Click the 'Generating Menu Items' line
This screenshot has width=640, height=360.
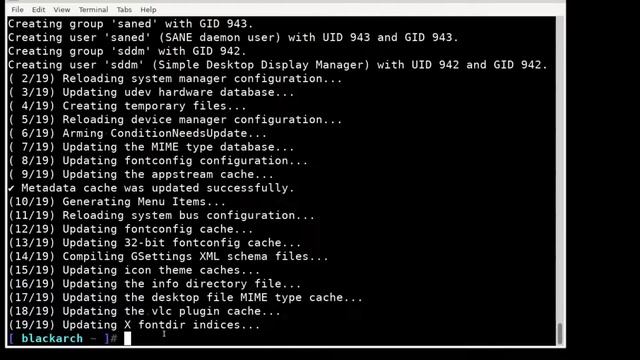(117, 202)
